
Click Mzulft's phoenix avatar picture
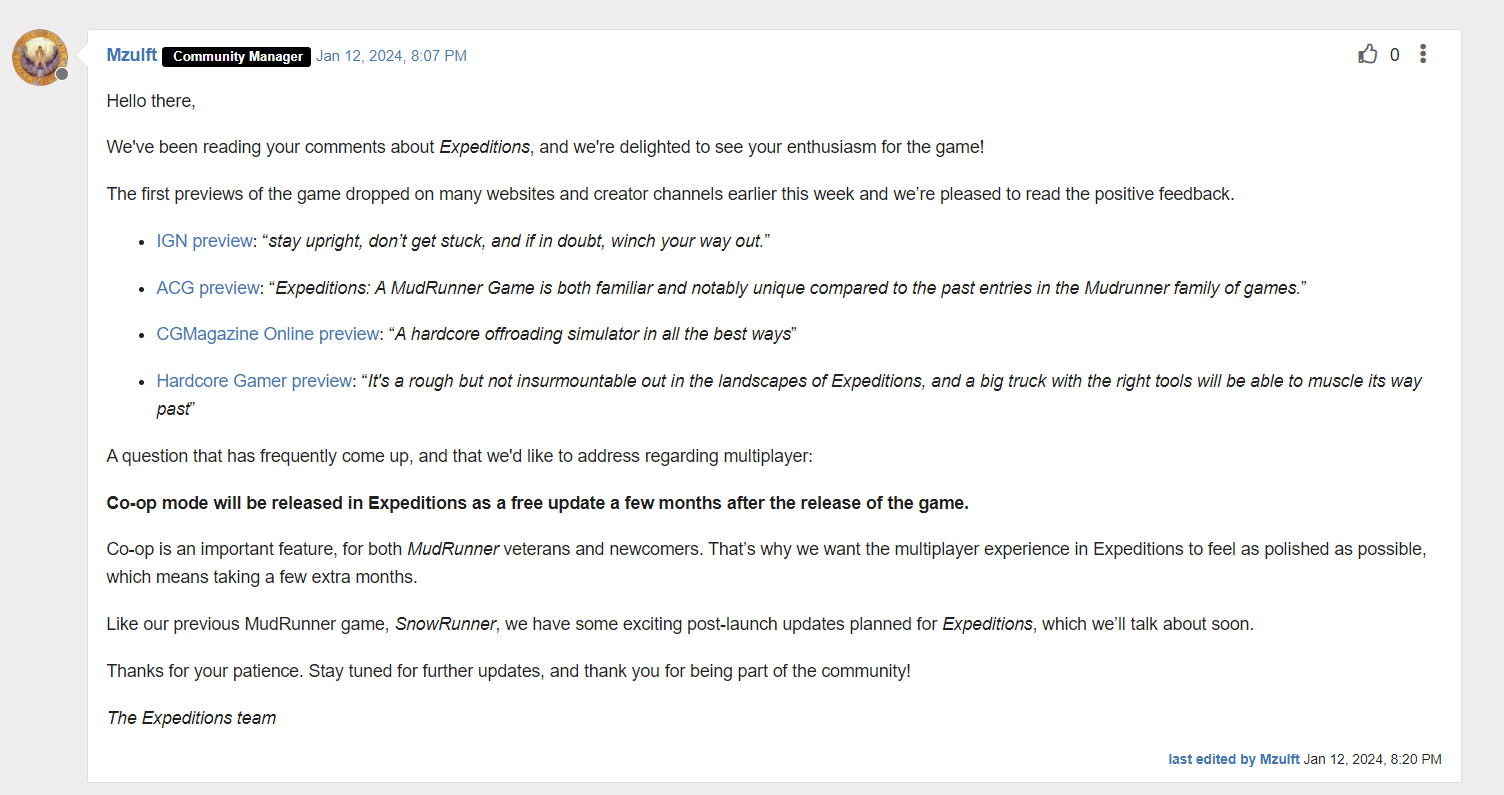click(x=39, y=57)
